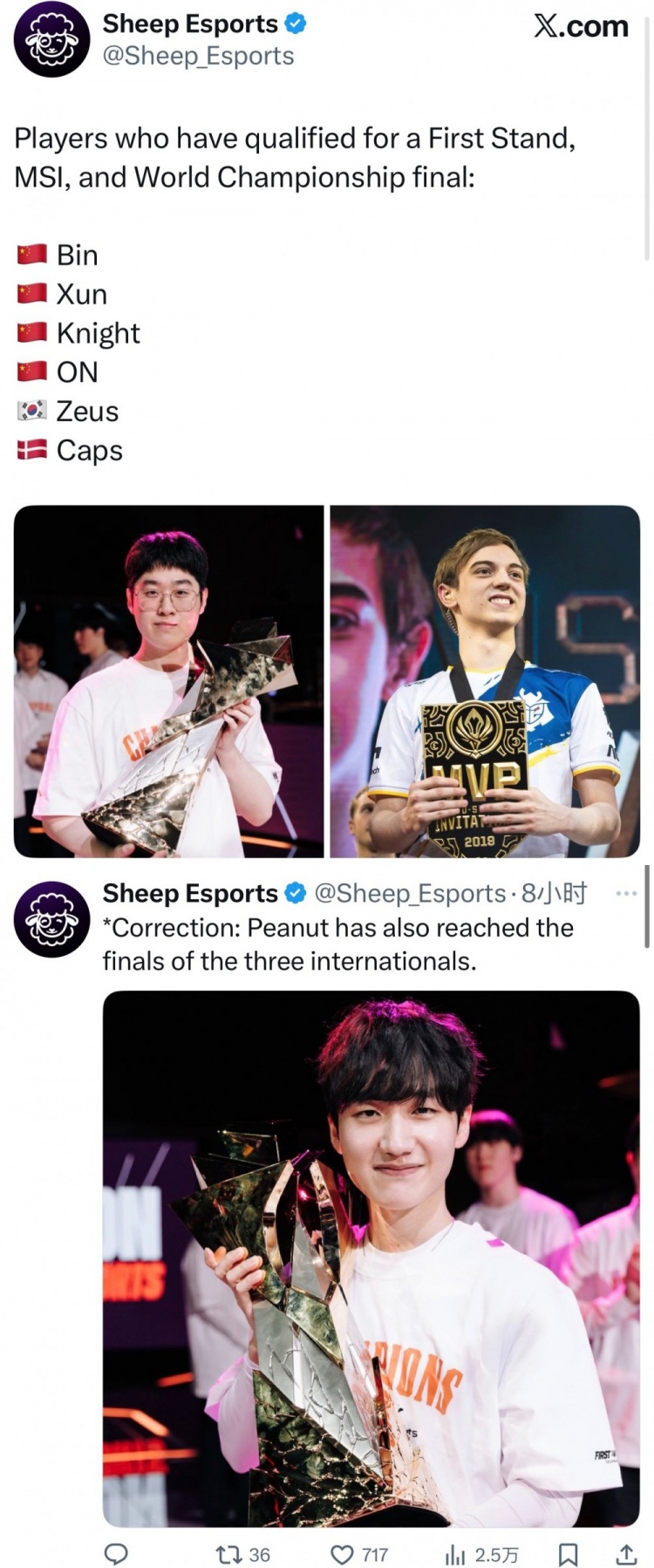
Task: Tap the retweet icon showing 36
Action: 242,1554
